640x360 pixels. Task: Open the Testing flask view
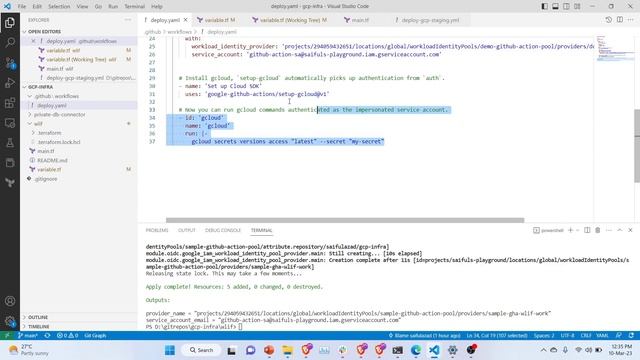pyautogui.click(x=10, y=142)
